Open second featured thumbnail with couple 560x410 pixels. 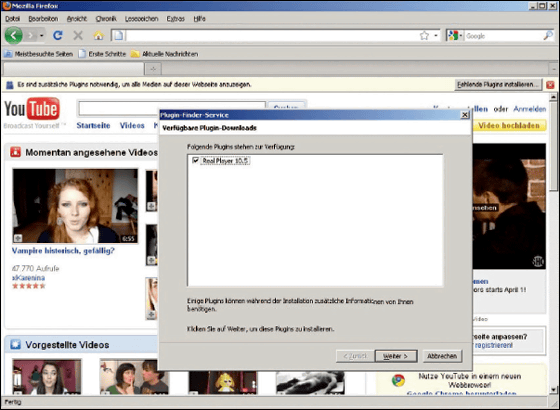pyautogui.click(x=135, y=377)
